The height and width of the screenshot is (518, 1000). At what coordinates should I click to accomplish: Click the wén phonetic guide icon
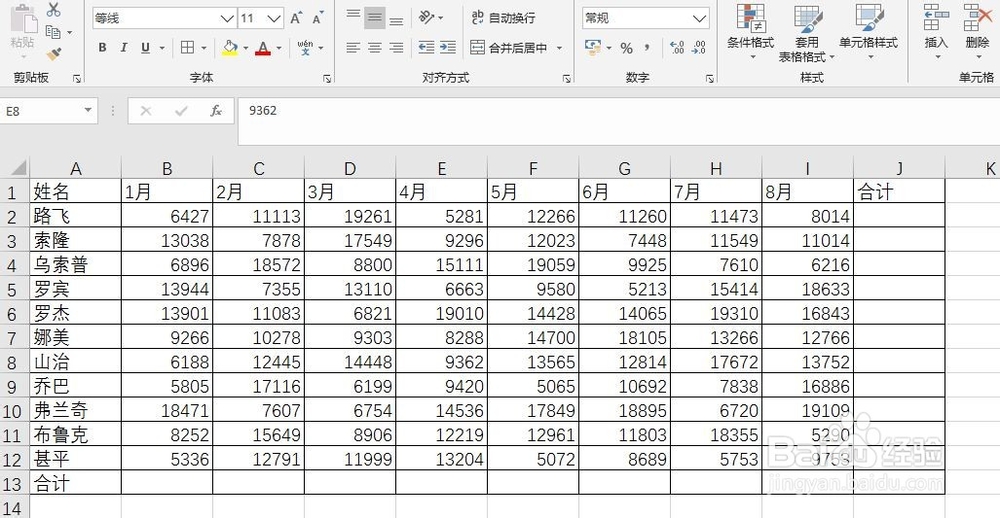305,47
